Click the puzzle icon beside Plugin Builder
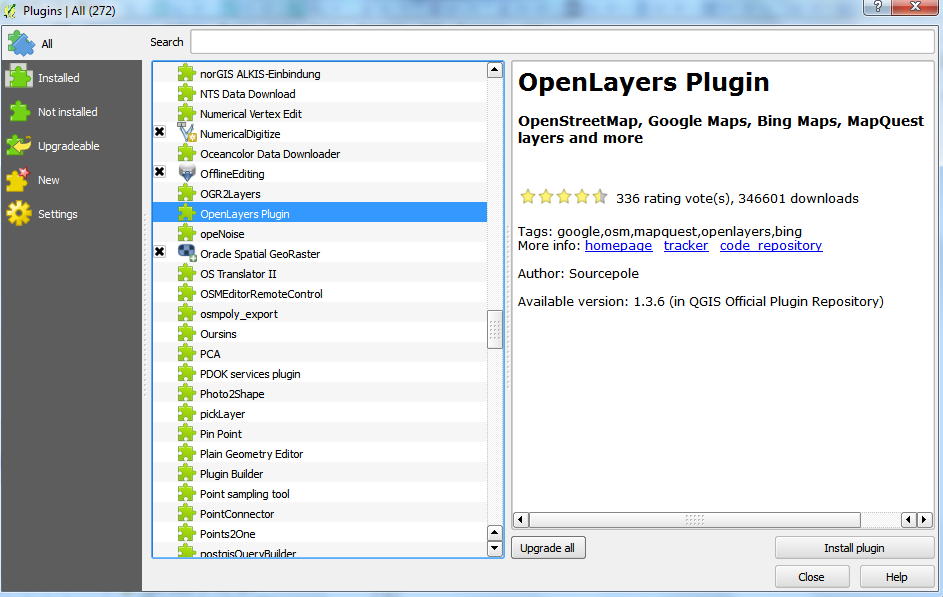Viewport: 943px width, 597px height. coord(187,473)
